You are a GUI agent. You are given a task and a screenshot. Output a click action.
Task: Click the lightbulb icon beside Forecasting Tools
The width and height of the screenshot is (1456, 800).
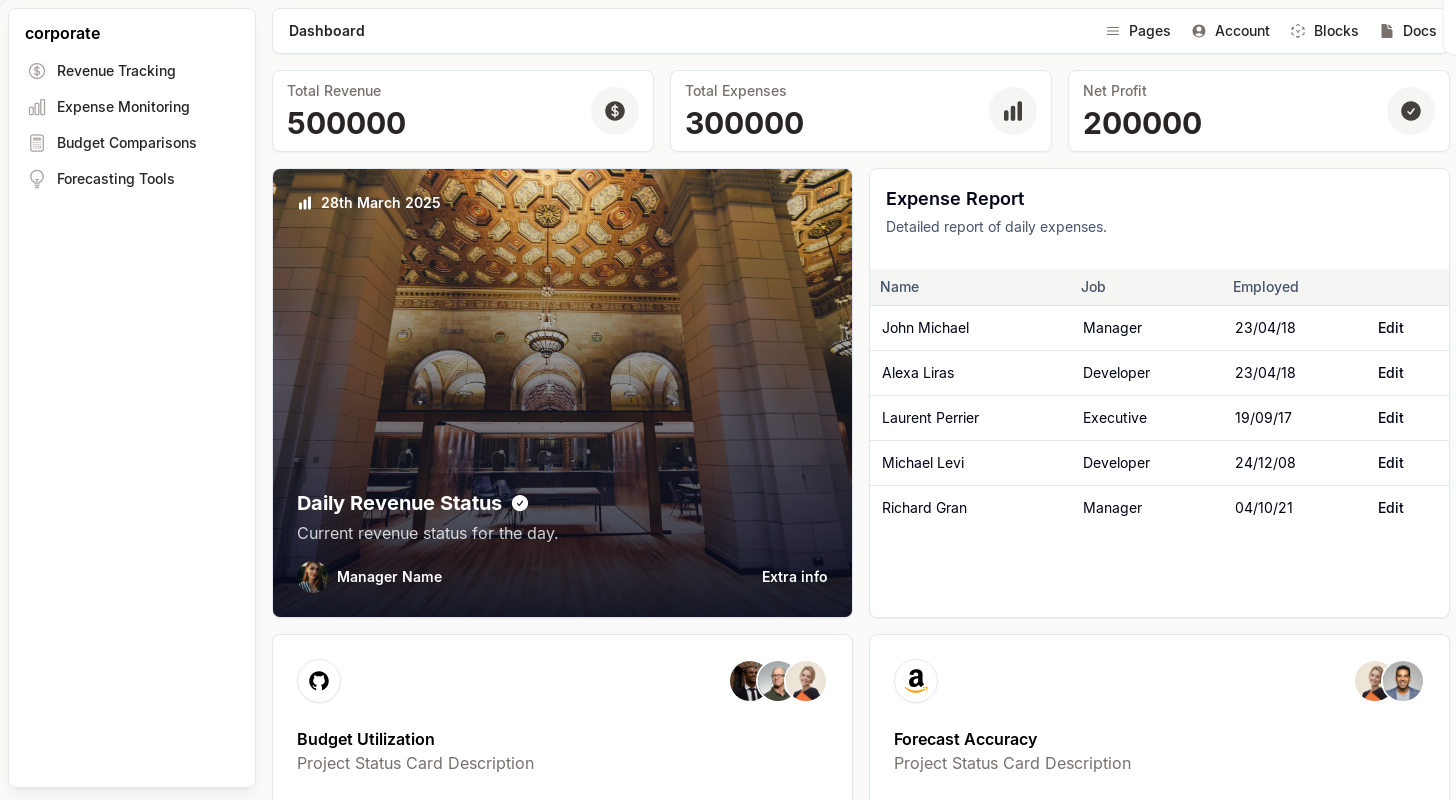37,179
